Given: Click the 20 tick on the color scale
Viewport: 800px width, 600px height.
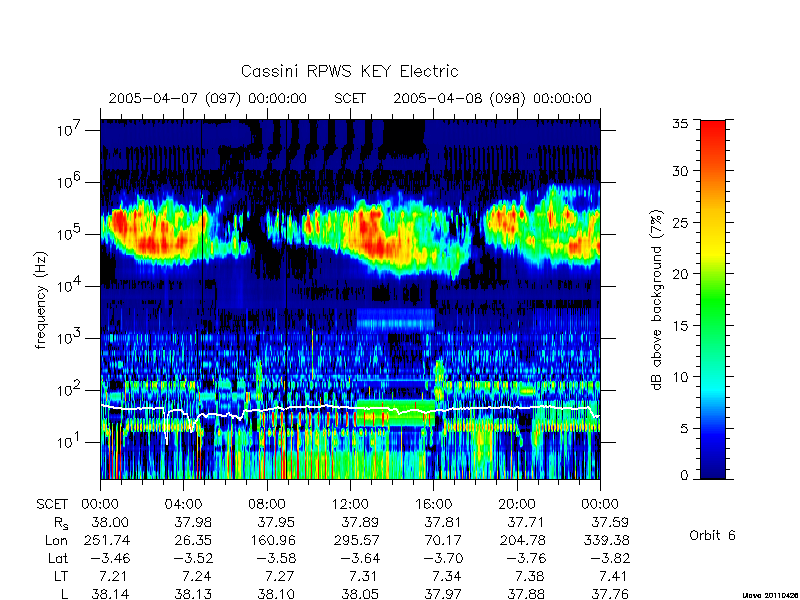Looking at the screenshot, I should tap(680, 273).
